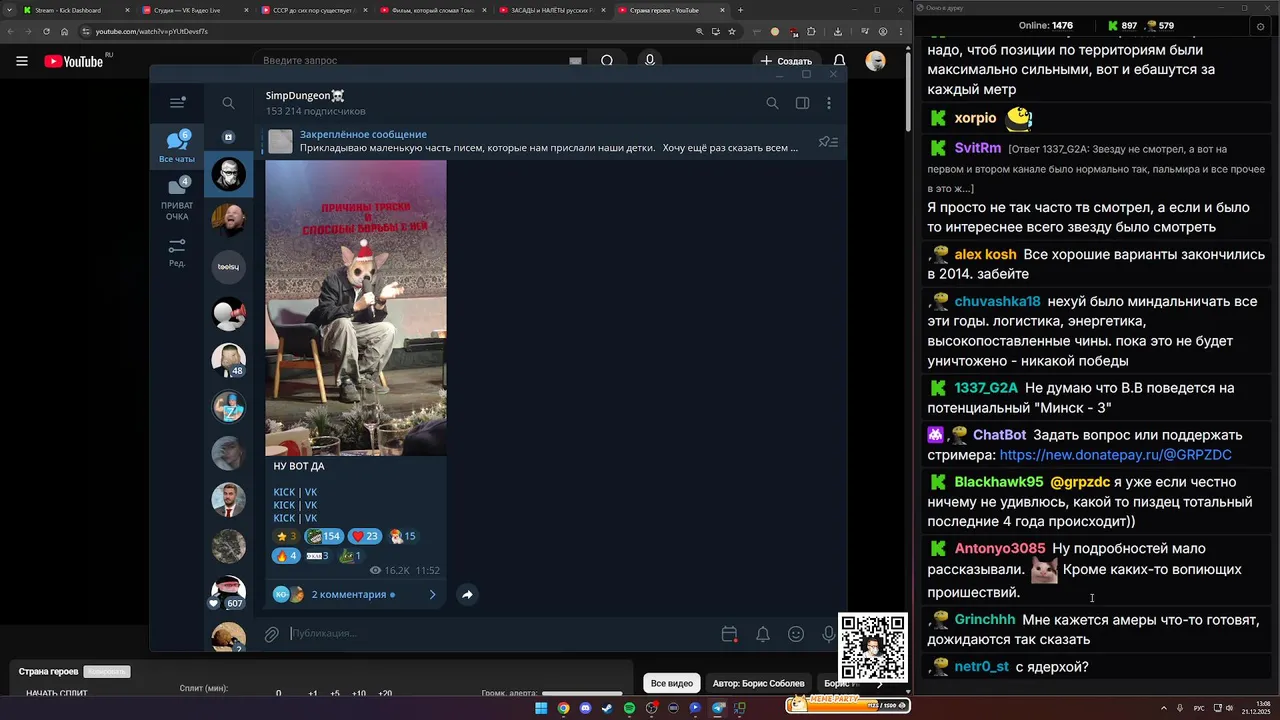Select the chat with the '607' unread badge
The image size is (1280, 720).
[229, 592]
